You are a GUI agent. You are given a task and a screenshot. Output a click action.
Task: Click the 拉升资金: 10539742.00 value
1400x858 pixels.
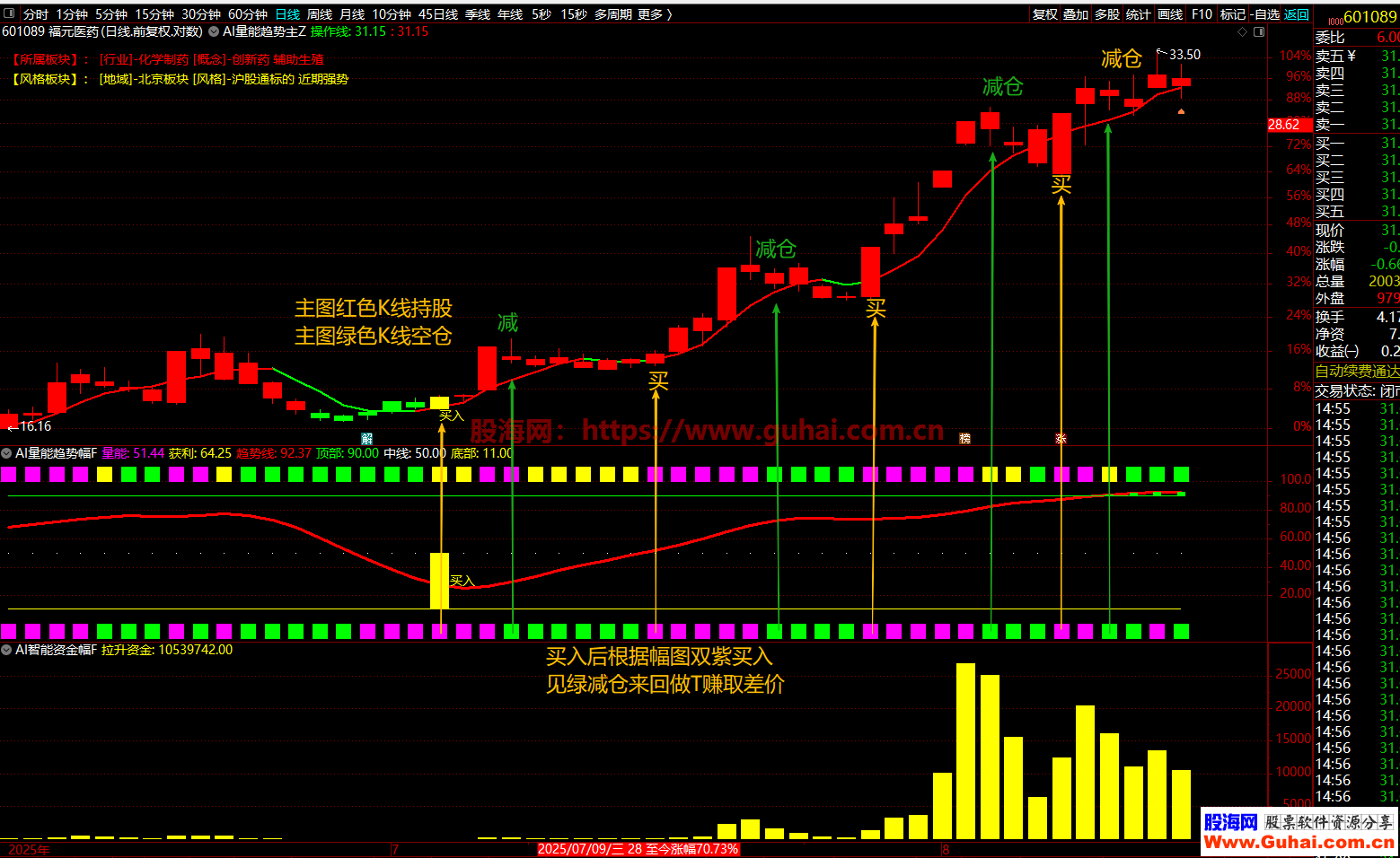click(167, 650)
